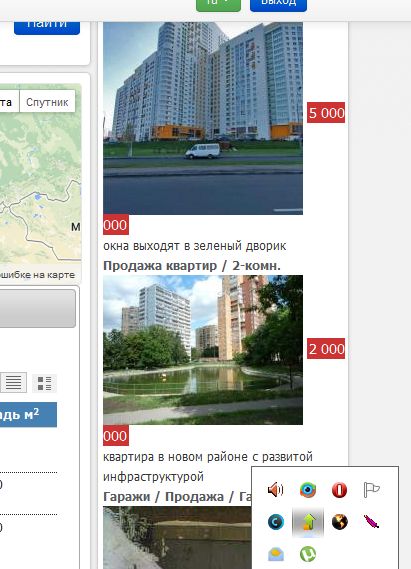Click the purple feather tray icon
This screenshot has width=411, height=569.
[371, 522]
